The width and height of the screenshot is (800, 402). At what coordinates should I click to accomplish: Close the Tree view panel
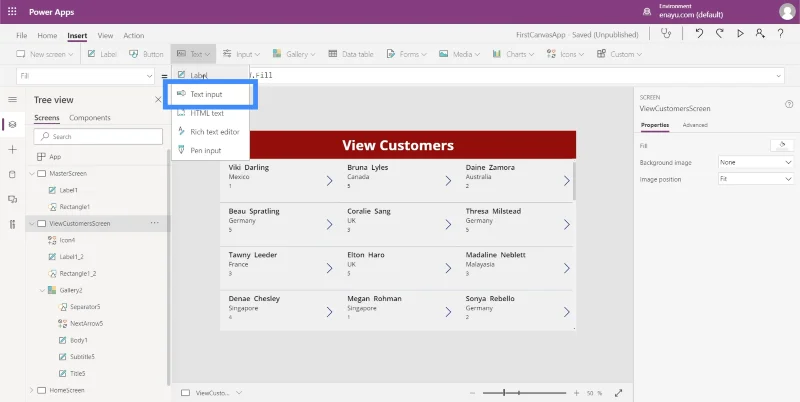(158, 99)
